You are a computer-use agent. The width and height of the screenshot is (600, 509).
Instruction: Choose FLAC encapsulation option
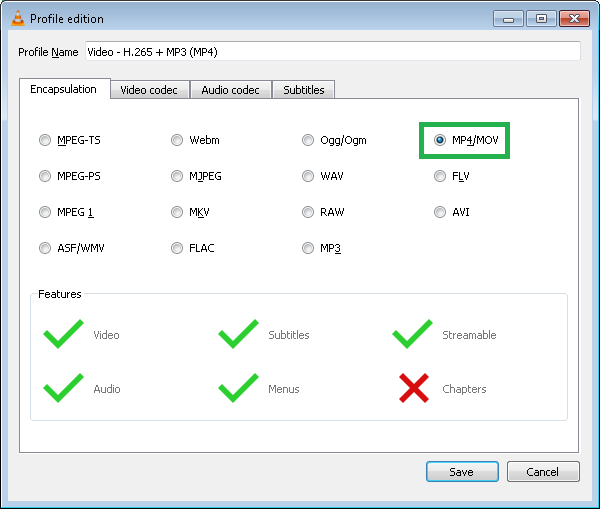point(177,248)
